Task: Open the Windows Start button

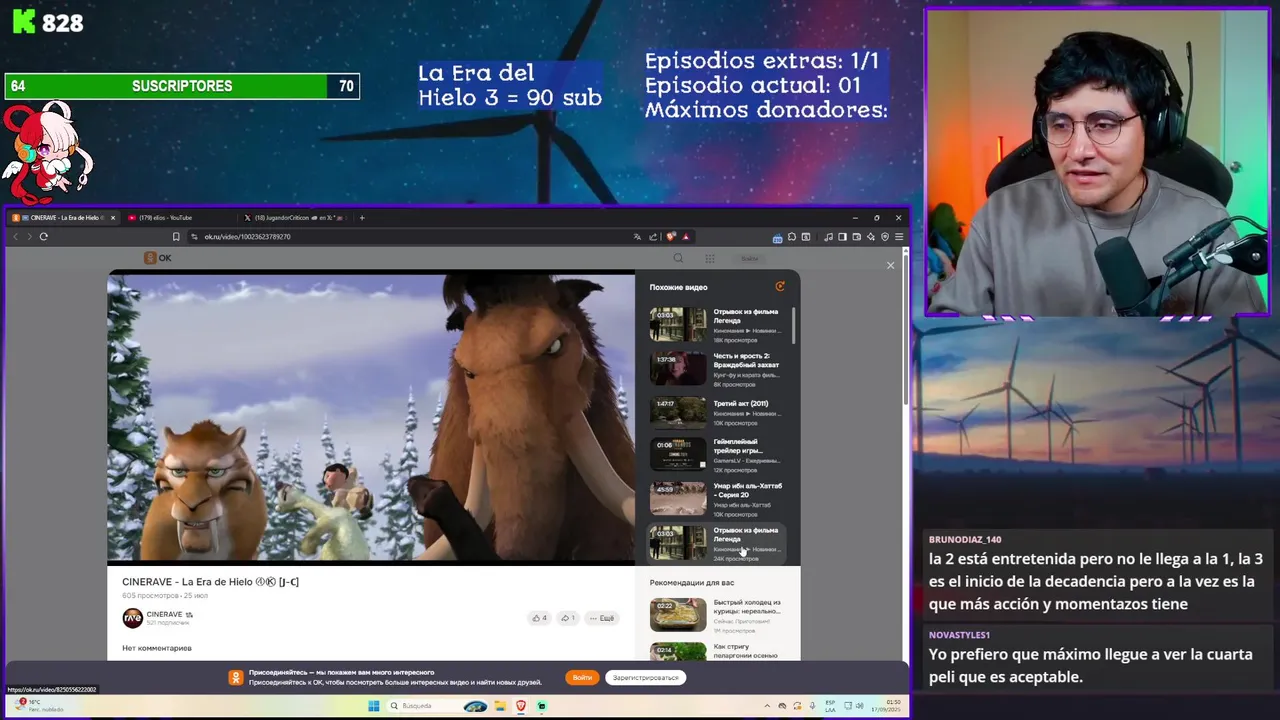Action: (x=373, y=706)
